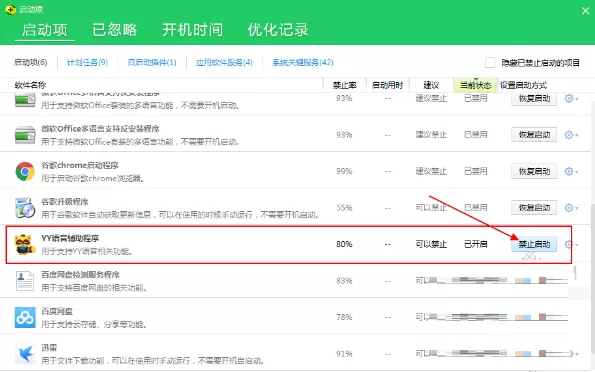Viewport: 595px width, 372px height.
Task: Click 恢复启动 for 微软Office多语言支持安装程序
Action: pyautogui.click(x=534, y=135)
